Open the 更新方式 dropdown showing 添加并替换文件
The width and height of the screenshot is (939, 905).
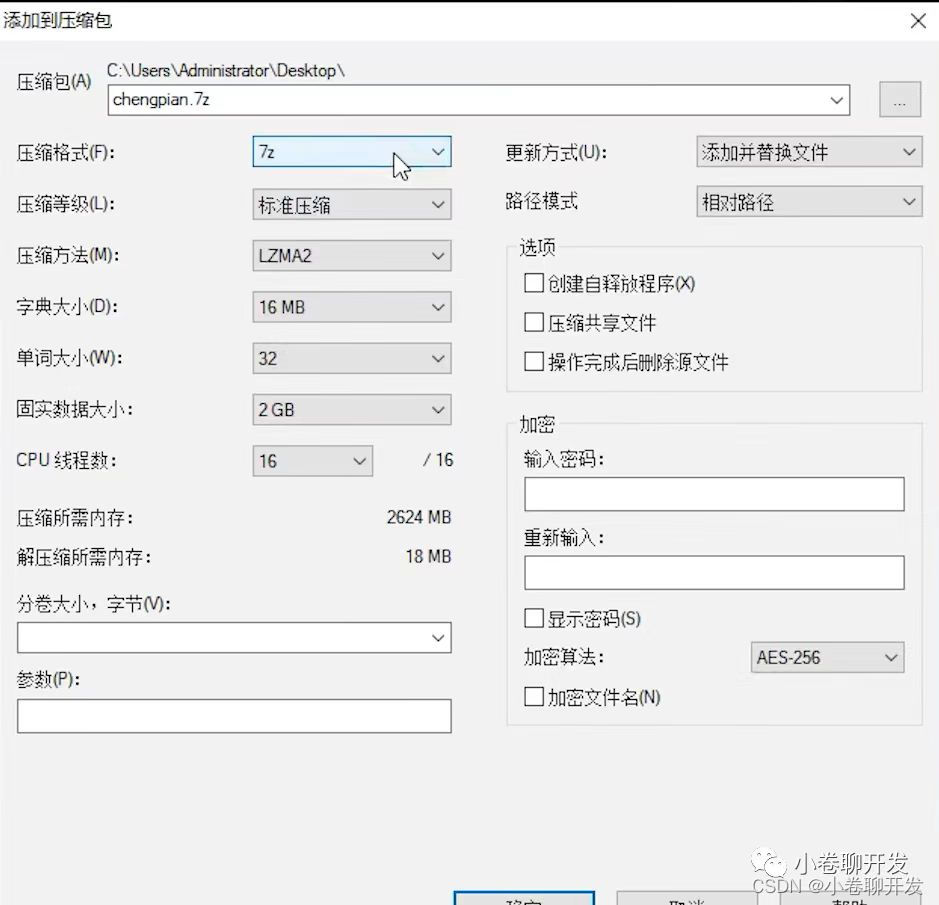click(809, 152)
